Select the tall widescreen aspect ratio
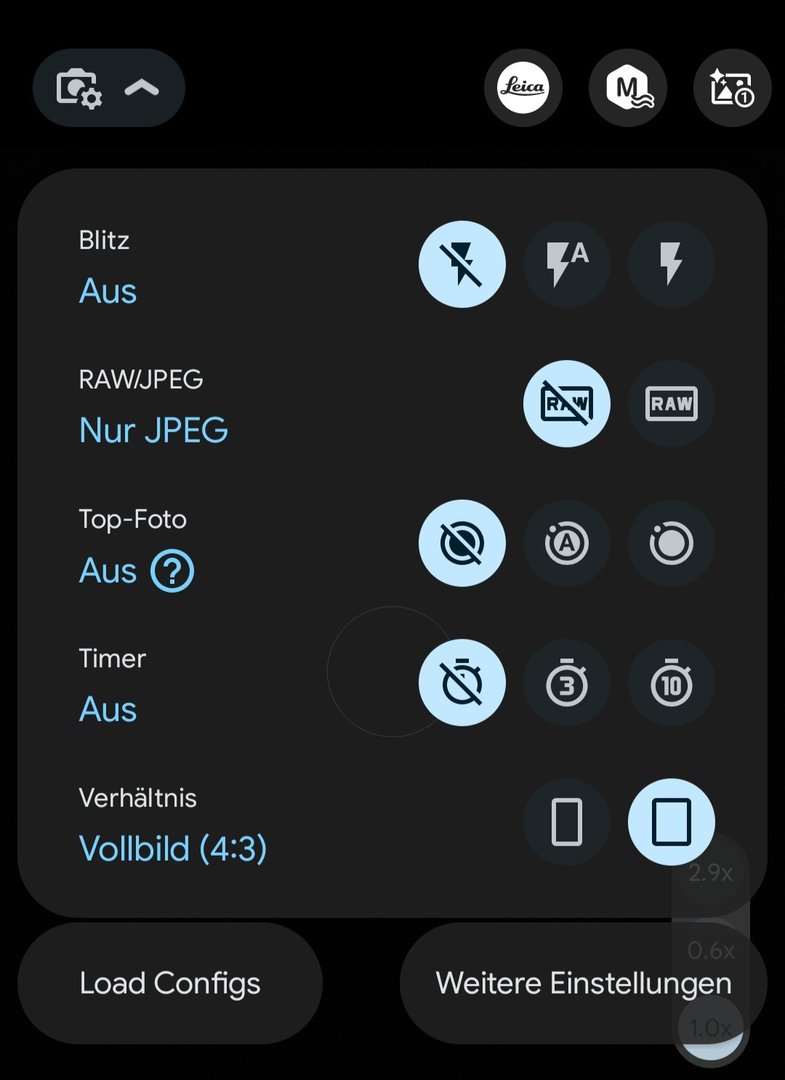Screen dimensions: 785x1080 (567, 823)
